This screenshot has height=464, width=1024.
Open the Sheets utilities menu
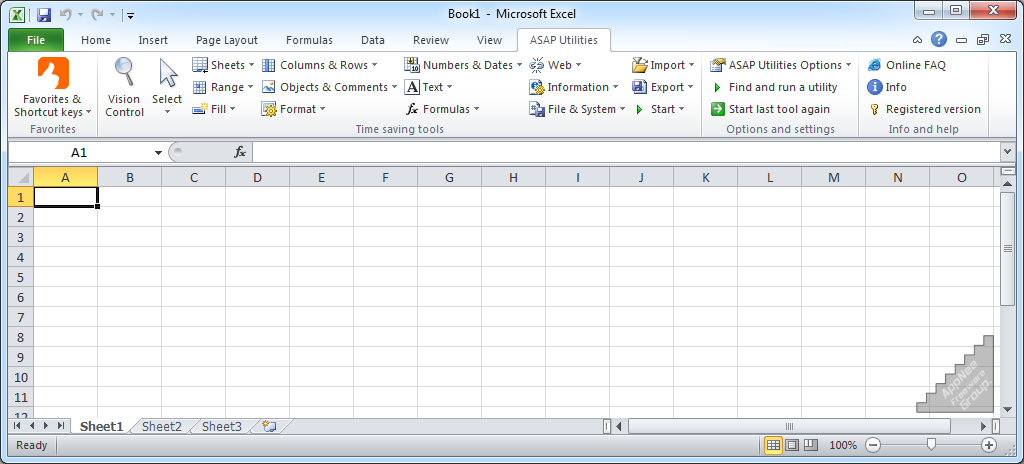[223, 65]
